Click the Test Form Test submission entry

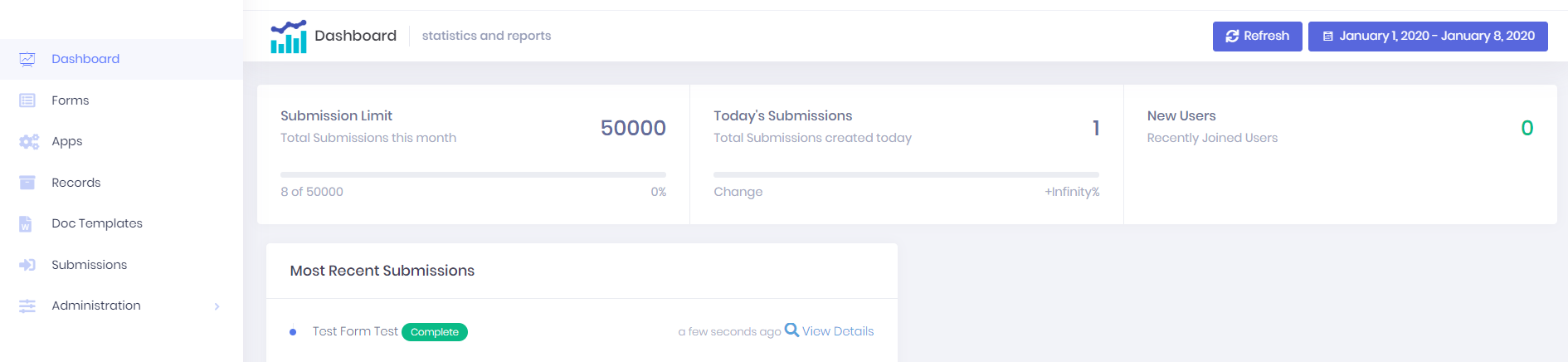click(355, 331)
